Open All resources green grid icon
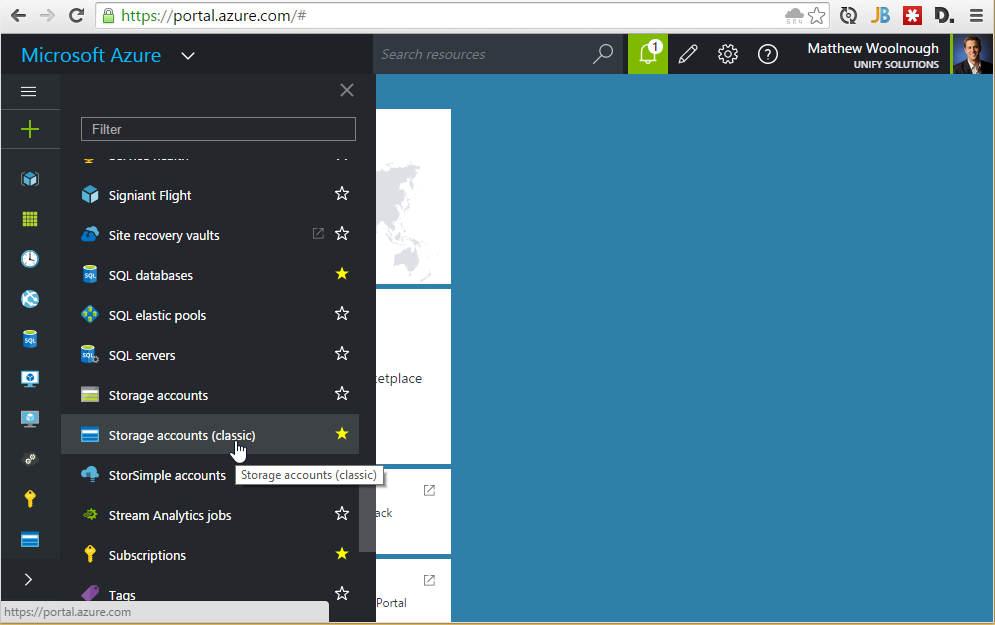The height and width of the screenshot is (625, 995). pos(30,219)
